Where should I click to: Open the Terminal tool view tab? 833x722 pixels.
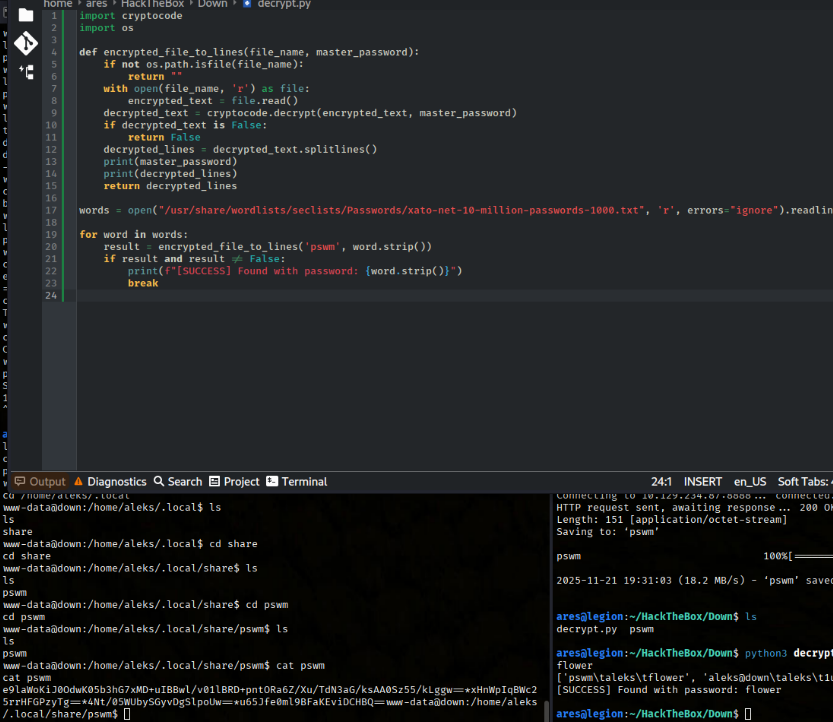point(296,481)
